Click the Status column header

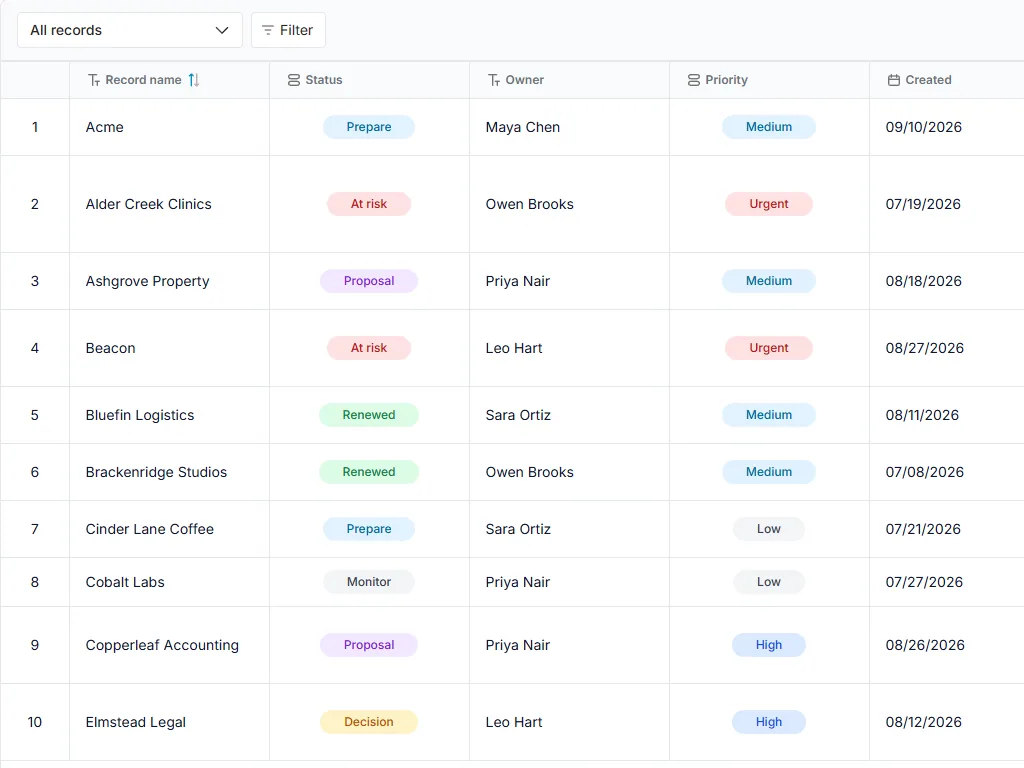(x=369, y=80)
